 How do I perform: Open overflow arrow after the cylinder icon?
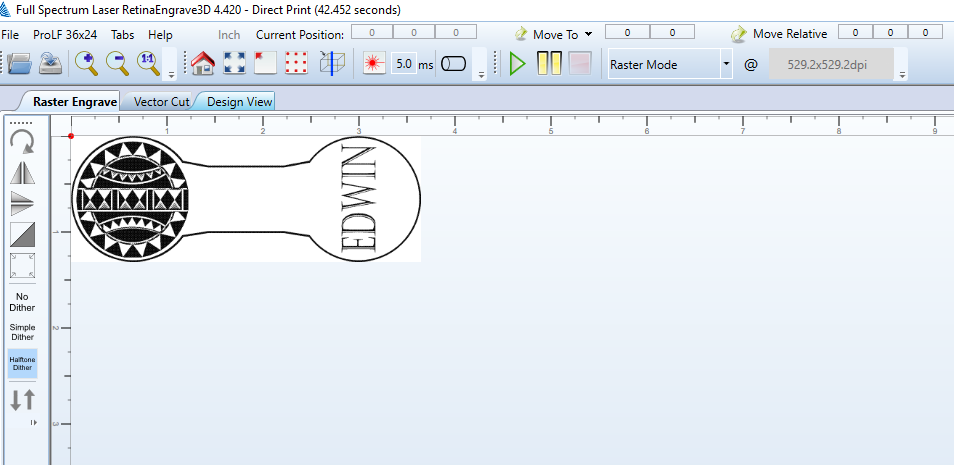[x=481, y=74]
